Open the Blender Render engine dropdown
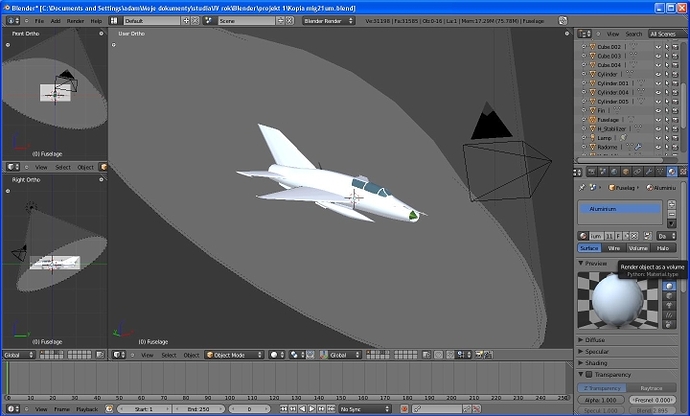Image resolution: width=690 pixels, height=416 pixels. pyautogui.click(x=328, y=21)
